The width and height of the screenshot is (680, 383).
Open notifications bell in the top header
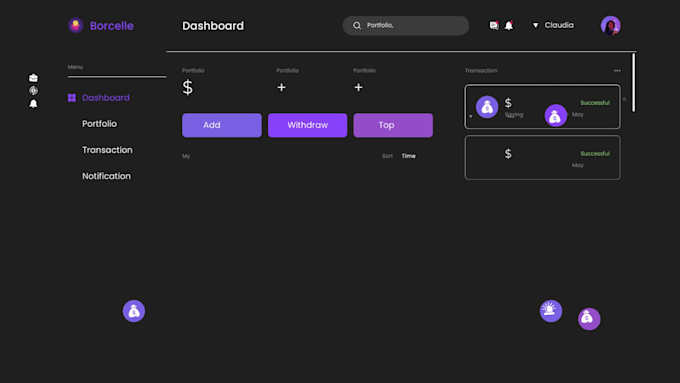[509, 26]
